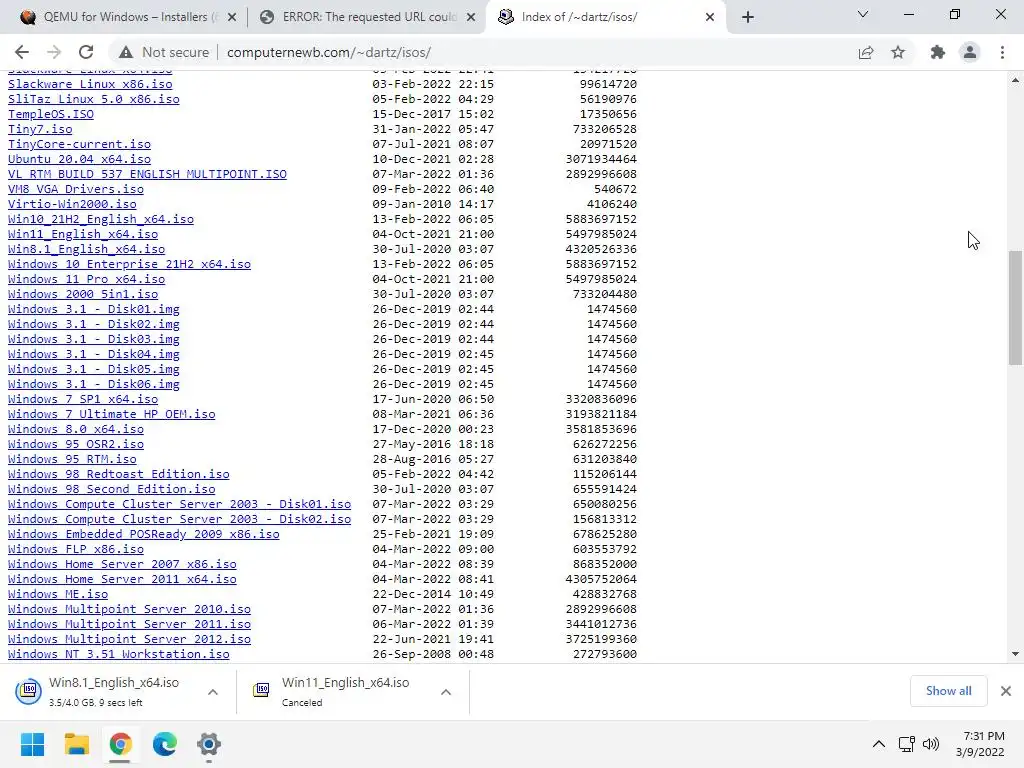Click the page scroll-up arrow

click(1015, 80)
